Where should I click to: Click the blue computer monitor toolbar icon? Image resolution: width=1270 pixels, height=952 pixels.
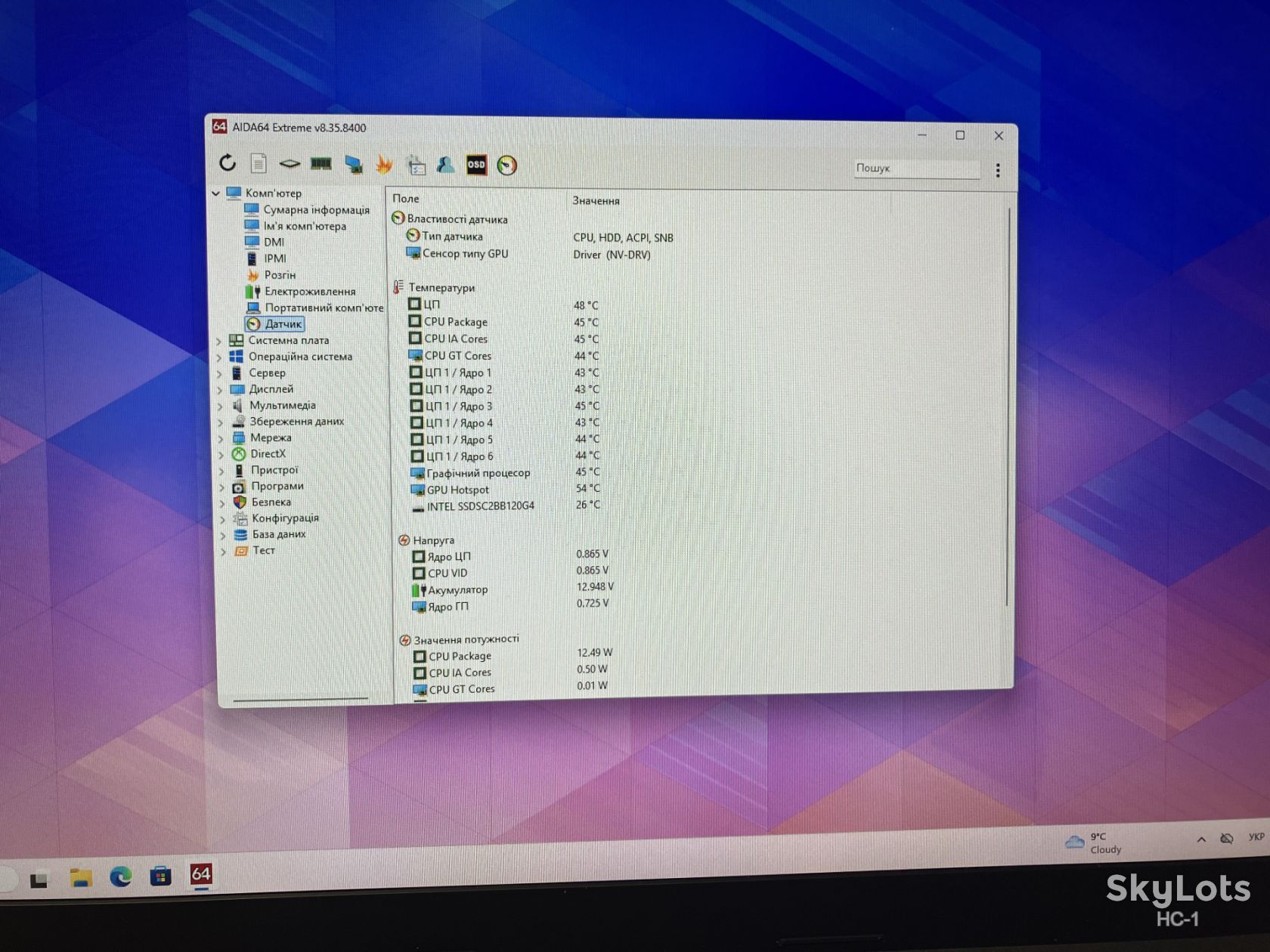[353, 165]
